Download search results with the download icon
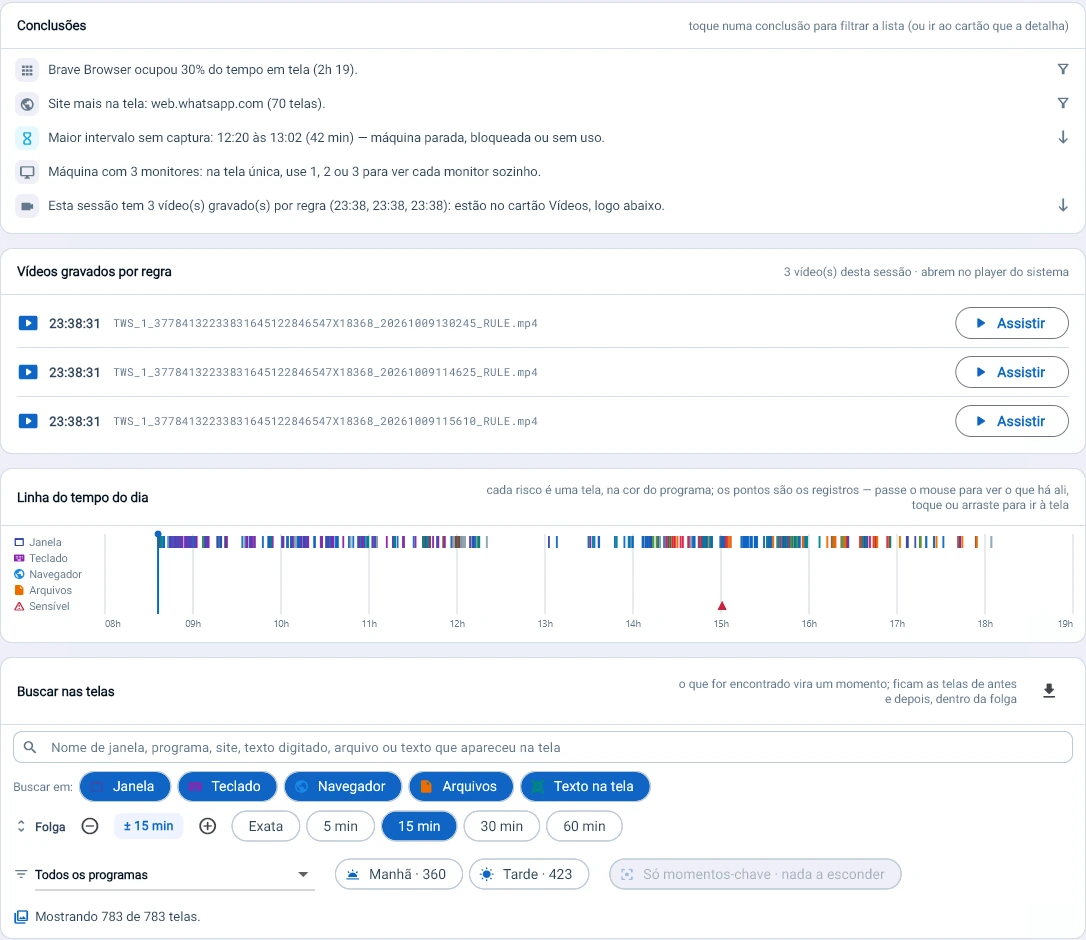This screenshot has height=940, width=1086. point(1049,691)
